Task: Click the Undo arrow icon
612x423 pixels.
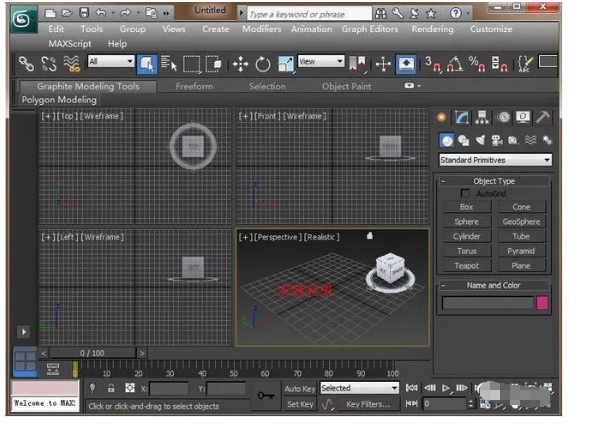Action: point(101,13)
